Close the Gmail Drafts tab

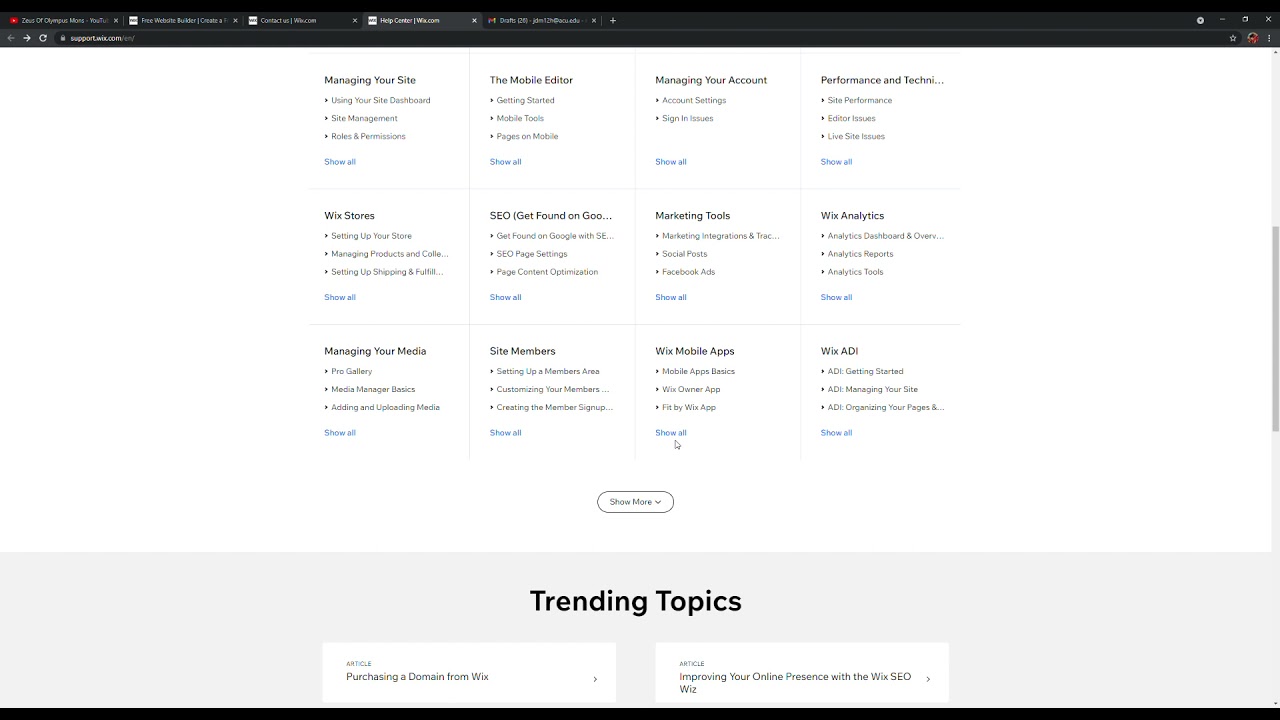[x=593, y=20]
